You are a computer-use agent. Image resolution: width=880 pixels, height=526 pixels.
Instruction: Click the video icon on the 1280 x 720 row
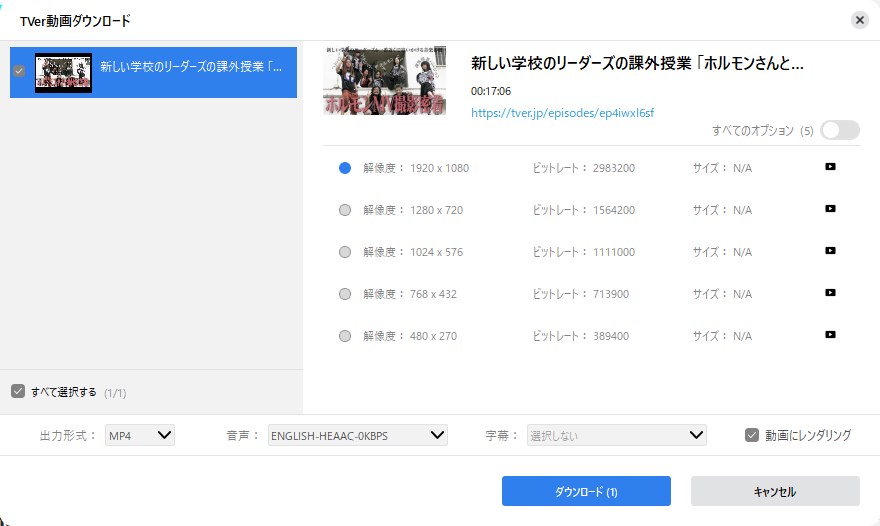[830, 209]
